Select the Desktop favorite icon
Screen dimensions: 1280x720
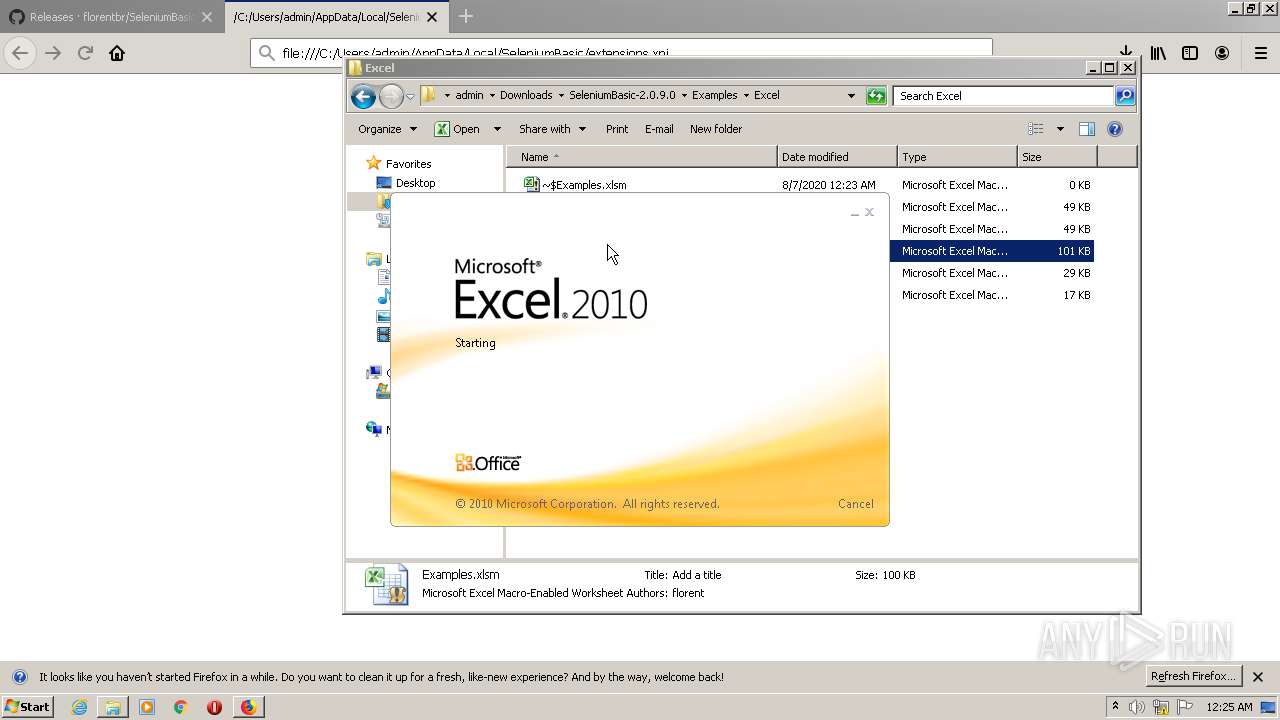[x=384, y=183]
